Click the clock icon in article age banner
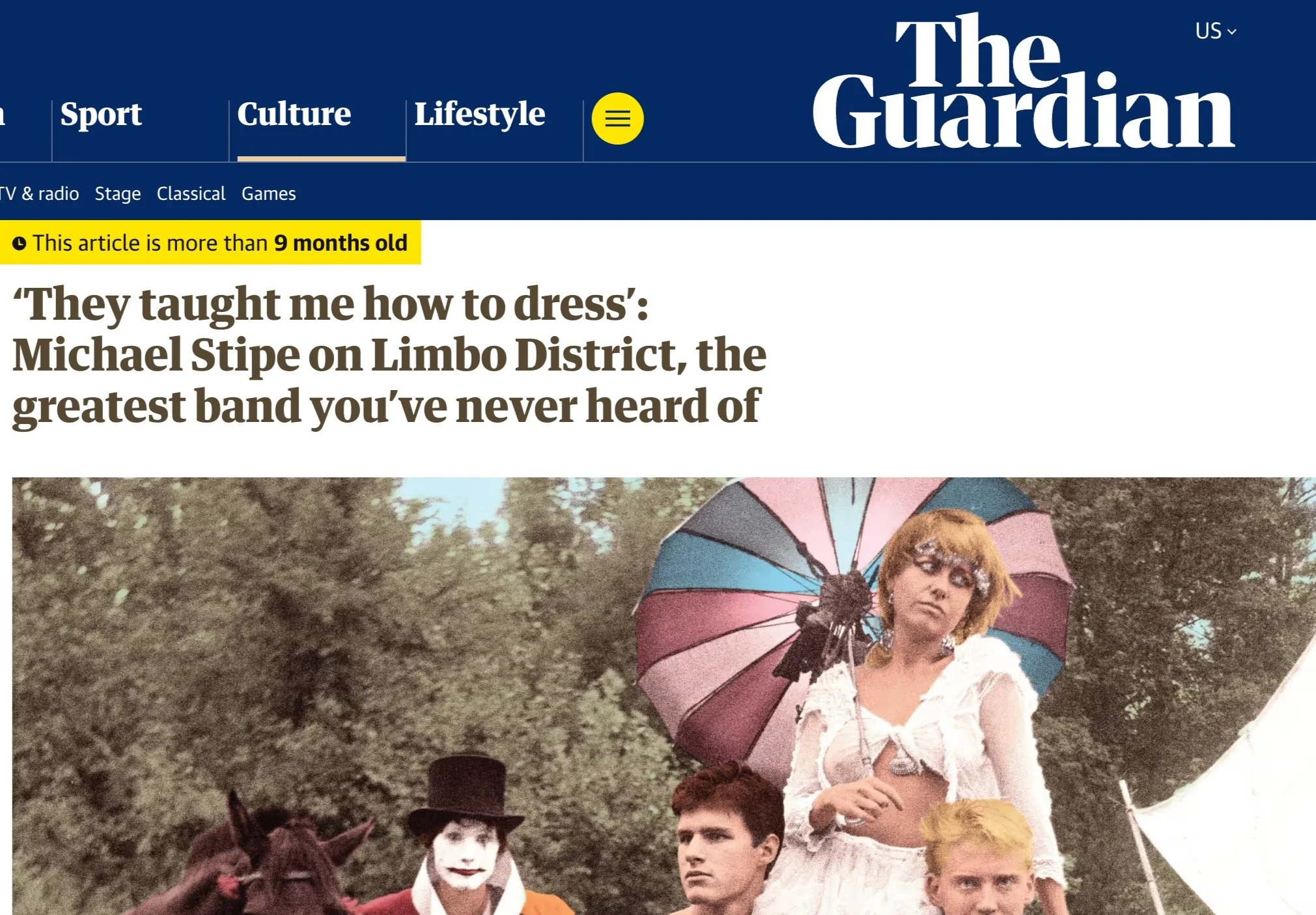1316x915 pixels. (20, 244)
